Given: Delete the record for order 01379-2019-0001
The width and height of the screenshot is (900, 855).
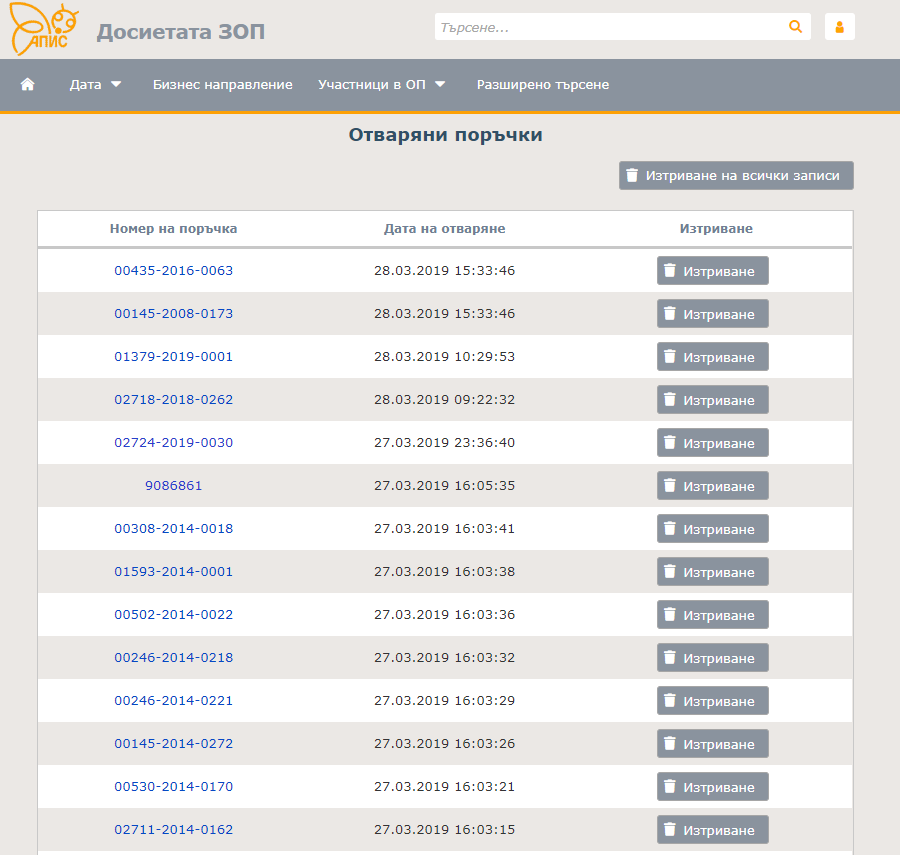Looking at the screenshot, I should click(712, 357).
